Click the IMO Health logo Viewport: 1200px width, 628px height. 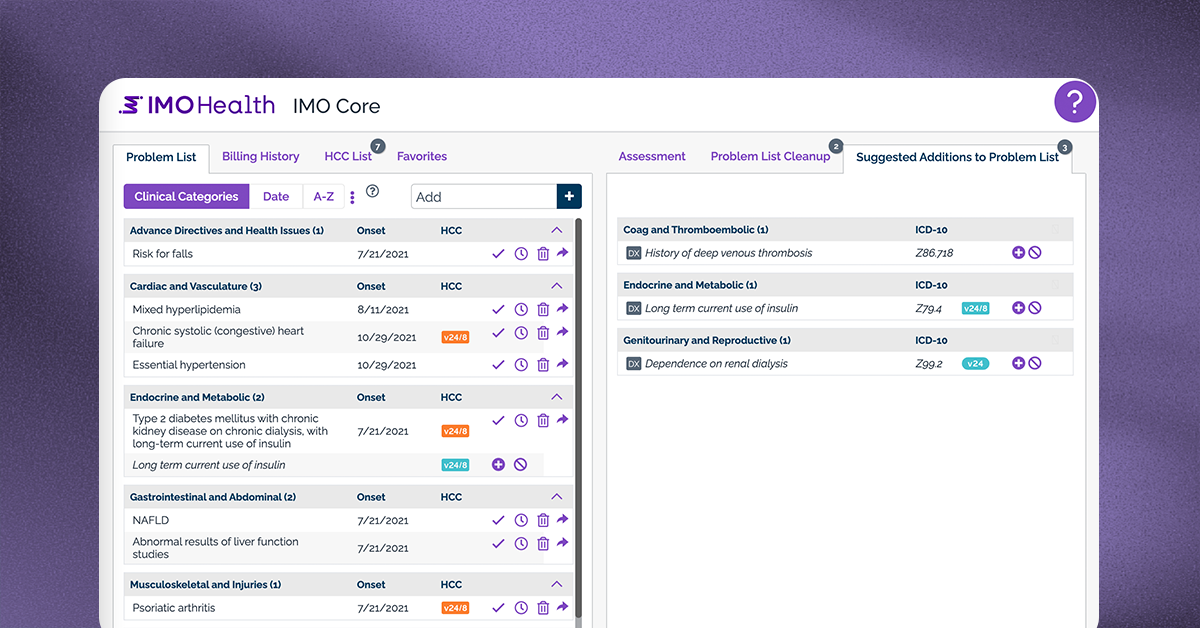pos(196,105)
